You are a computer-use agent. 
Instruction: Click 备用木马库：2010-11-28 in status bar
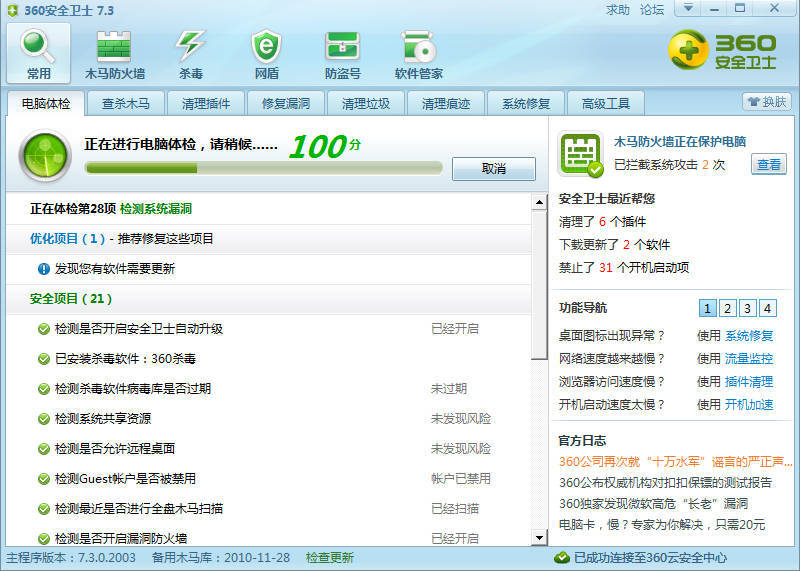[220, 558]
